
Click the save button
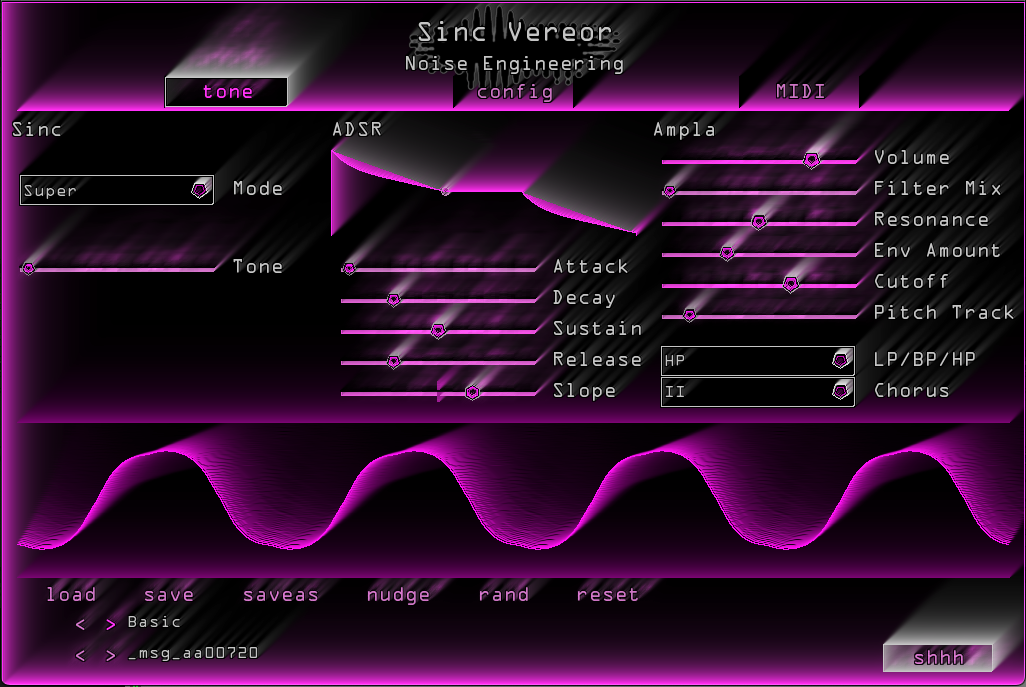168,594
